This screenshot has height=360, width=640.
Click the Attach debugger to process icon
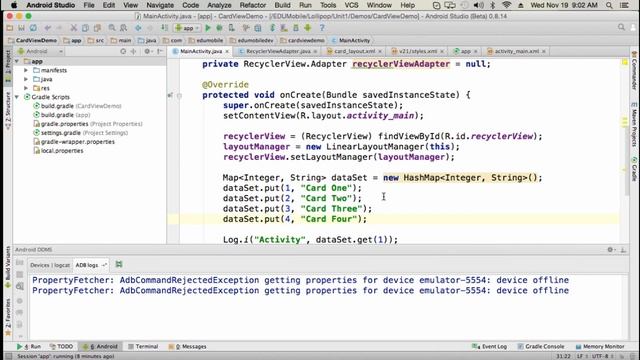[231, 28]
